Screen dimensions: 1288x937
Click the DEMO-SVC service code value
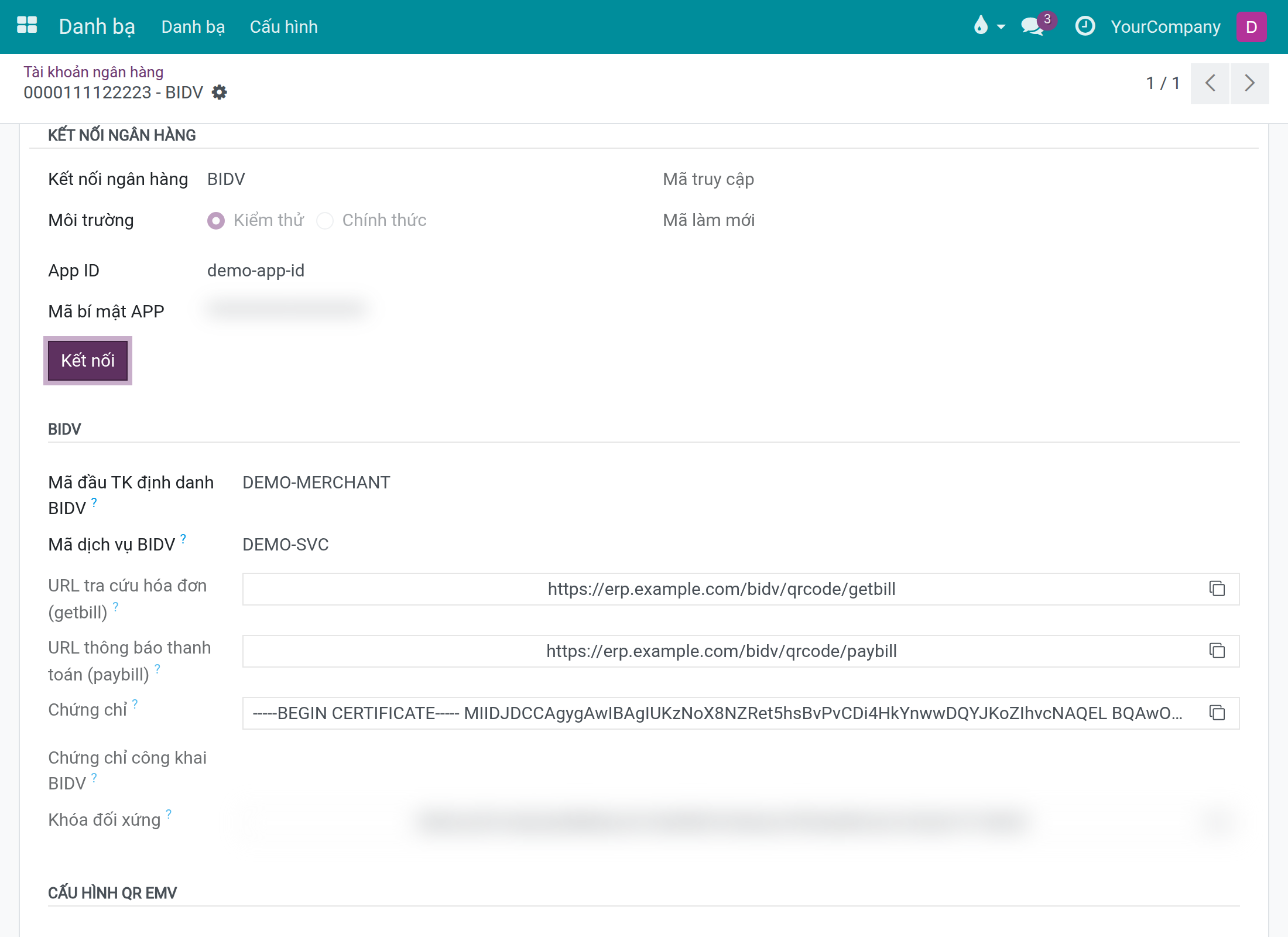tap(286, 545)
